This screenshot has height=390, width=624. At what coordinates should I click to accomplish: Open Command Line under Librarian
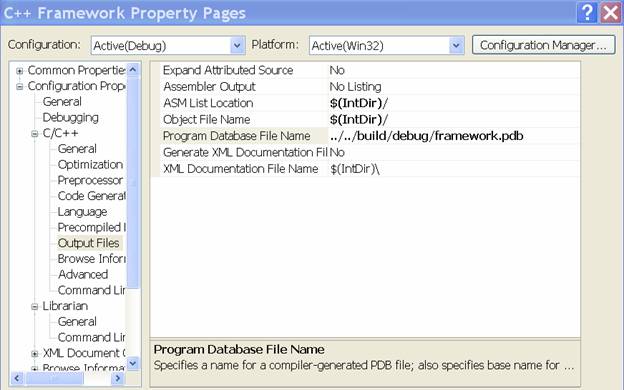[x=92, y=337]
